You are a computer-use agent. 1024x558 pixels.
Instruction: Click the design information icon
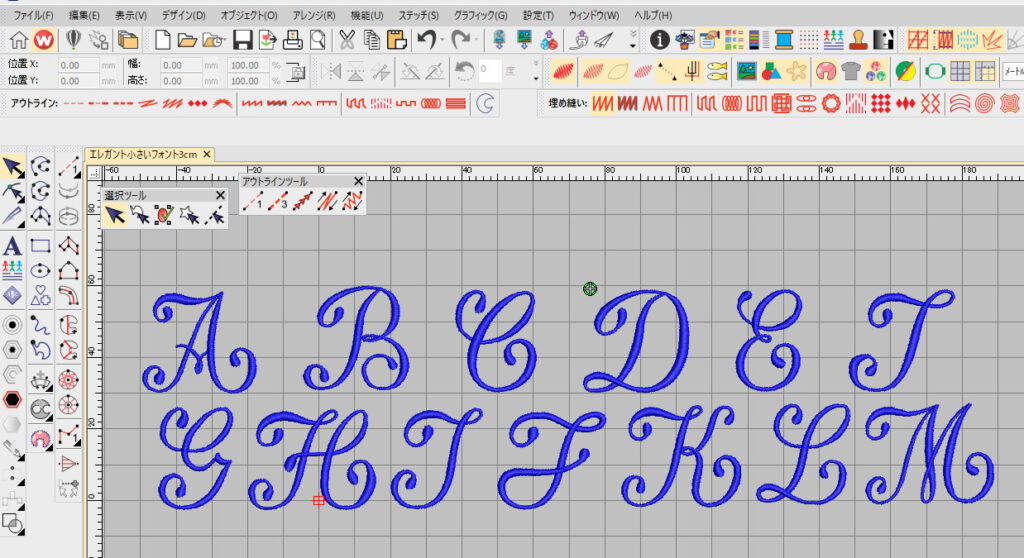point(659,40)
